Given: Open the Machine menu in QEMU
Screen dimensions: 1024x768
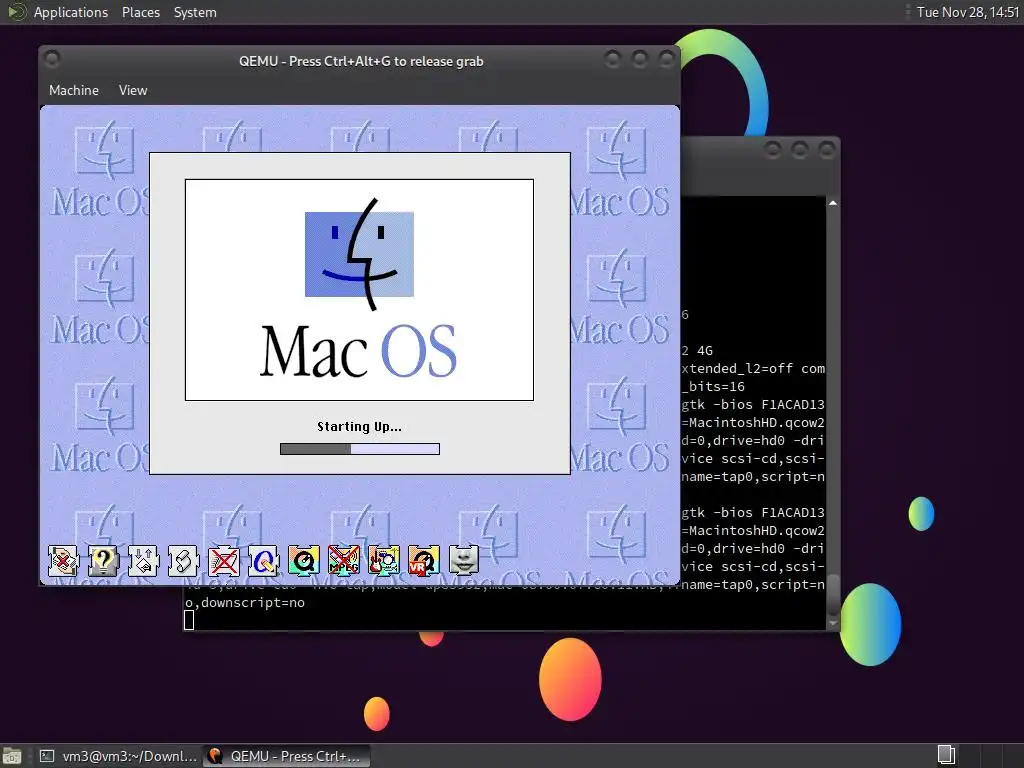Looking at the screenshot, I should coord(74,90).
